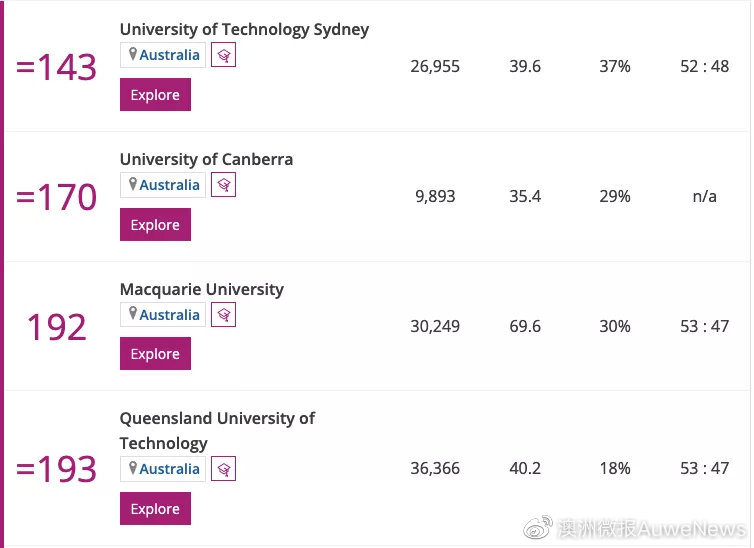The width and height of the screenshot is (754, 548).
Task: Click location pin icon under University of Canberra
Action: pyautogui.click(x=132, y=185)
